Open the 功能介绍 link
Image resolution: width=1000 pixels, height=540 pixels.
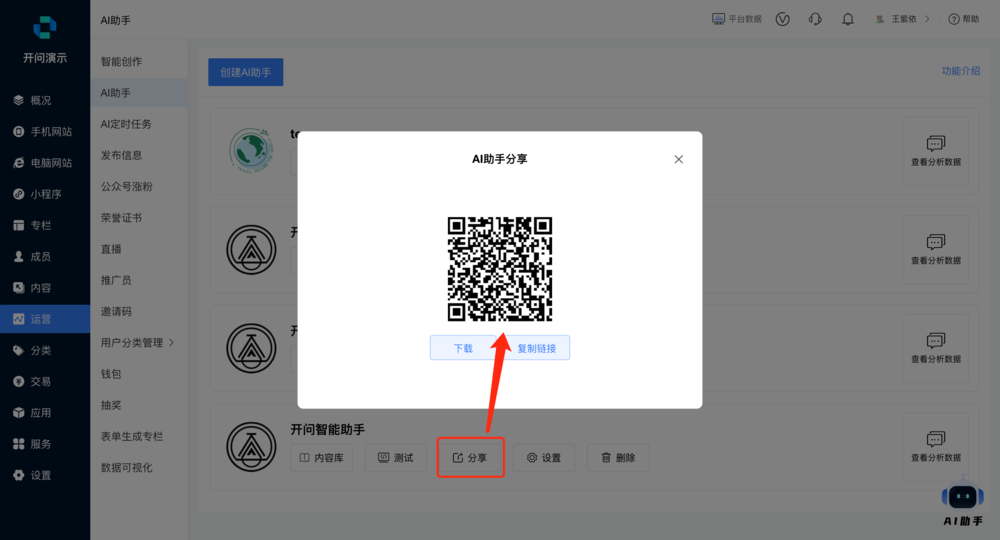pyautogui.click(x=960, y=71)
